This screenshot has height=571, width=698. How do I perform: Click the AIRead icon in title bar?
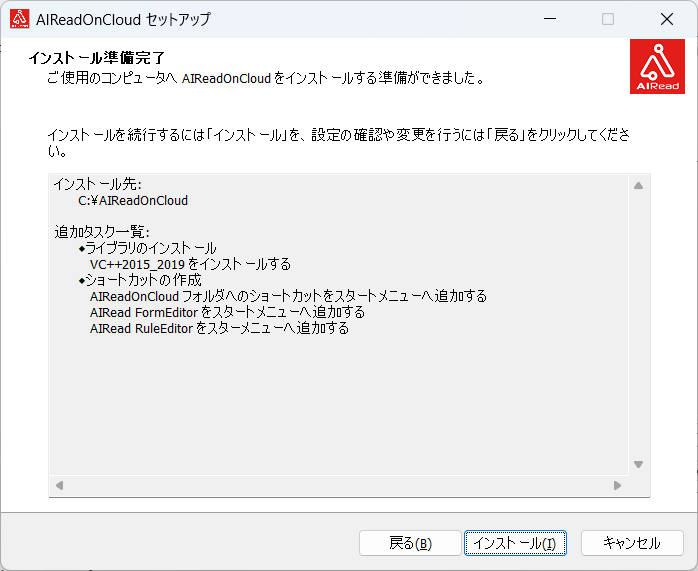(20, 19)
